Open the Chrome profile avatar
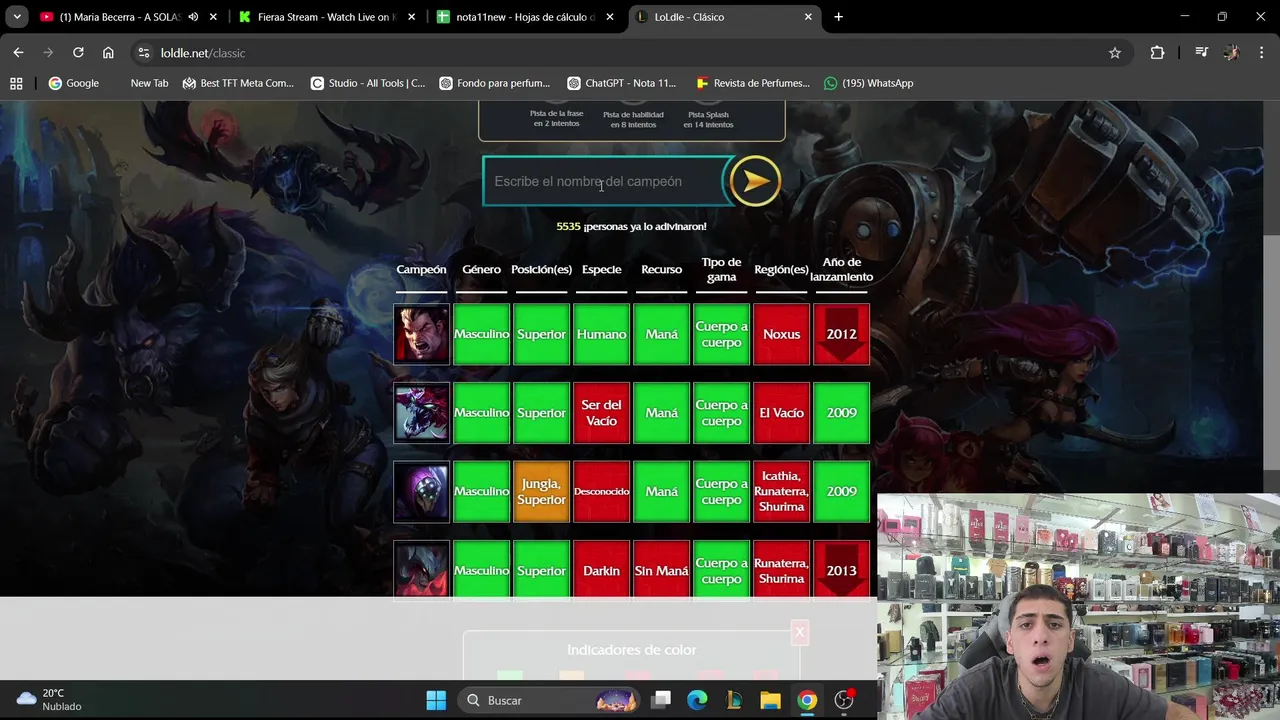1280x720 pixels. pyautogui.click(x=1231, y=53)
